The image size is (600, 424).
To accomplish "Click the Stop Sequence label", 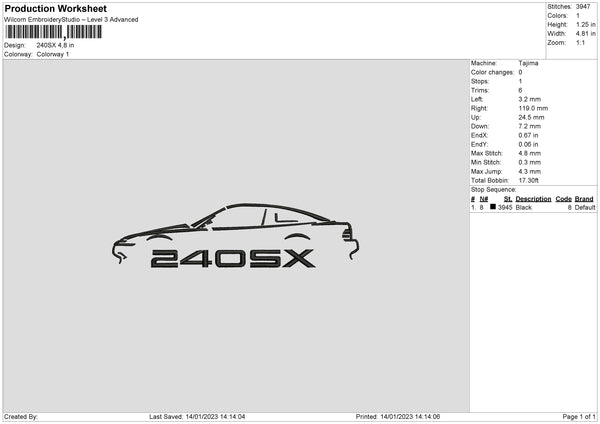I will point(493,190).
